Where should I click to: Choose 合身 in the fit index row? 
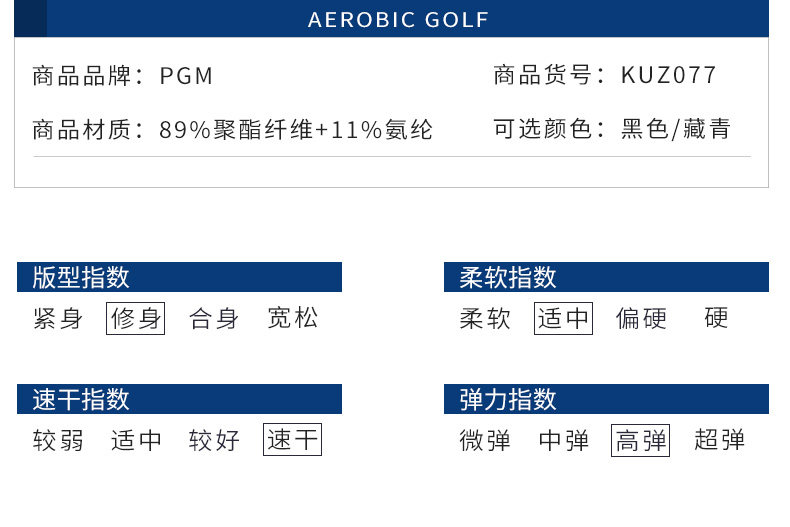pos(214,319)
